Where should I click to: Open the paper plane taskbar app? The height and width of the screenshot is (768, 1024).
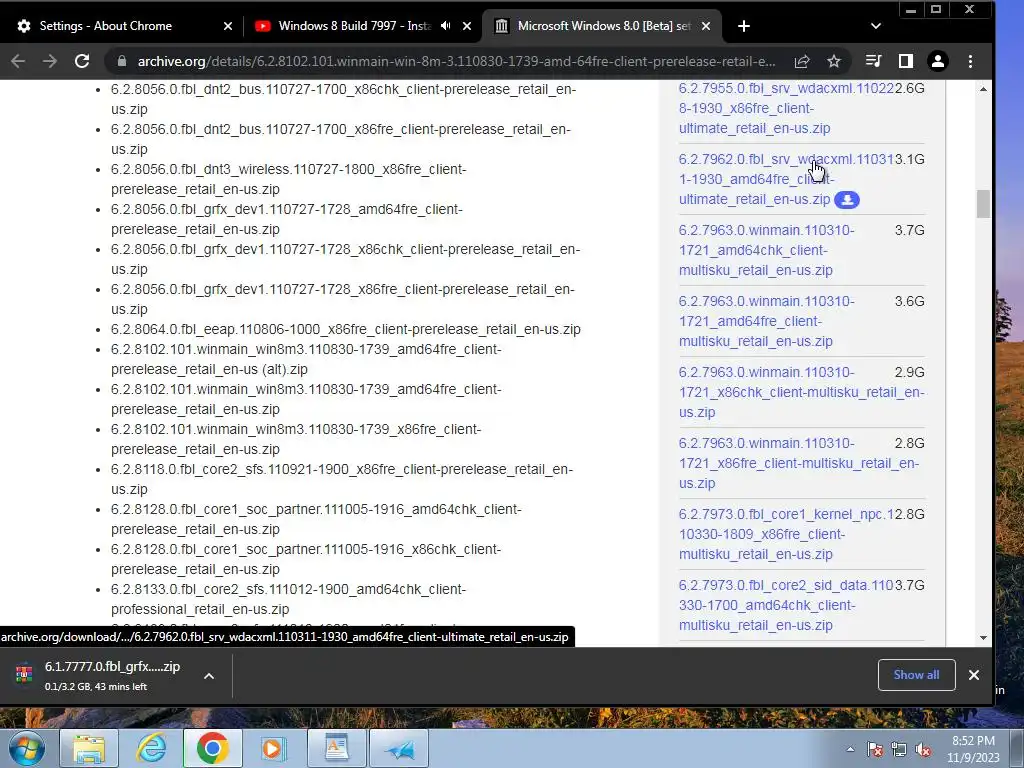click(x=399, y=748)
